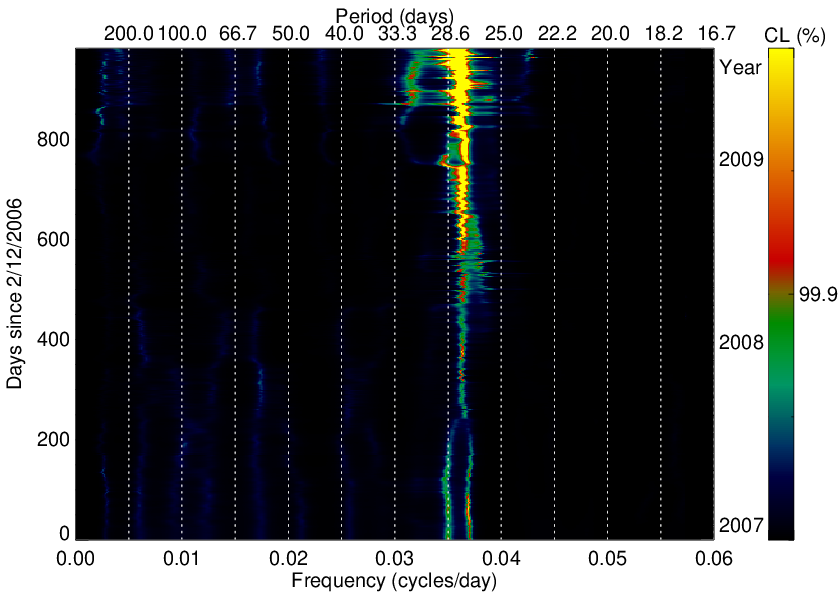Click the Period (days) top axis title
Screen dimensions: 840x600
[x=395, y=15]
